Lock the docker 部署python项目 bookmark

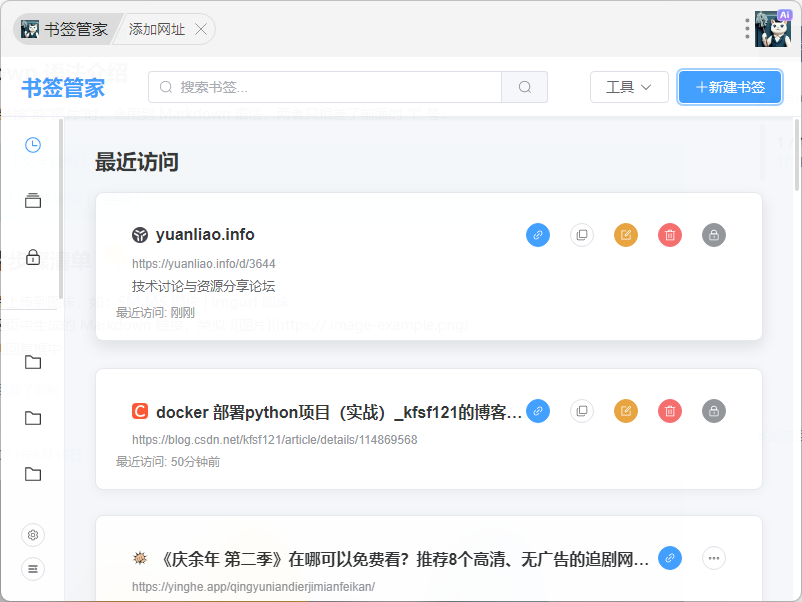[x=714, y=411]
